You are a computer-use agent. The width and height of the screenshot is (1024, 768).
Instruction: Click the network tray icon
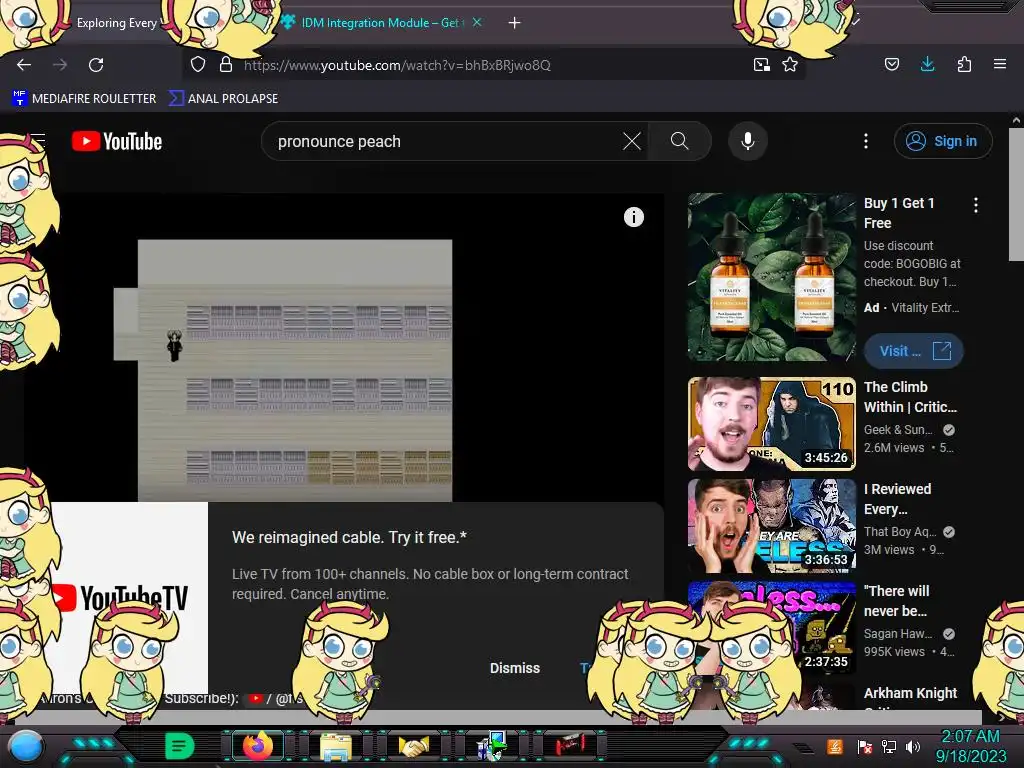click(x=888, y=746)
